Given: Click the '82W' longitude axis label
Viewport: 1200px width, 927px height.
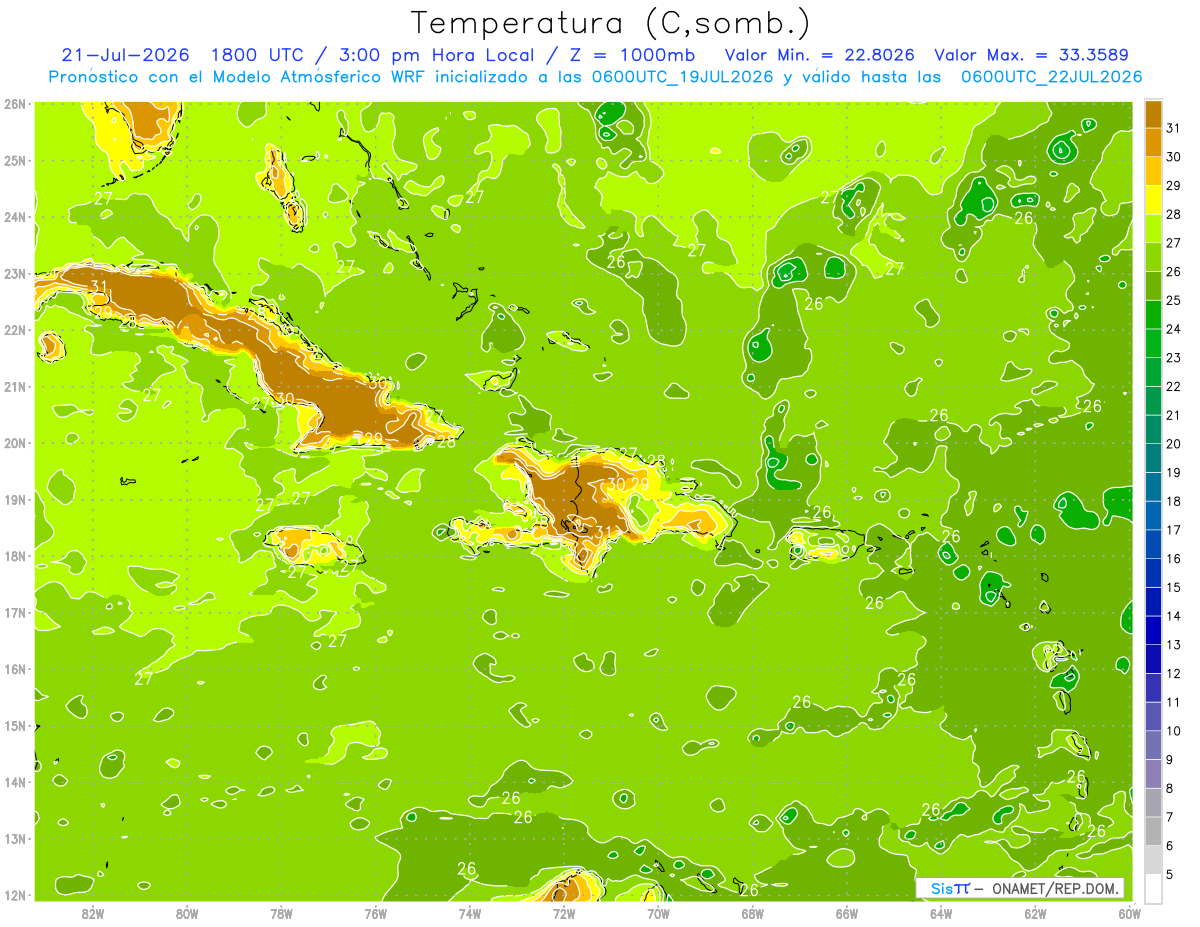Looking at the screenshot, I should pos(93,913).
